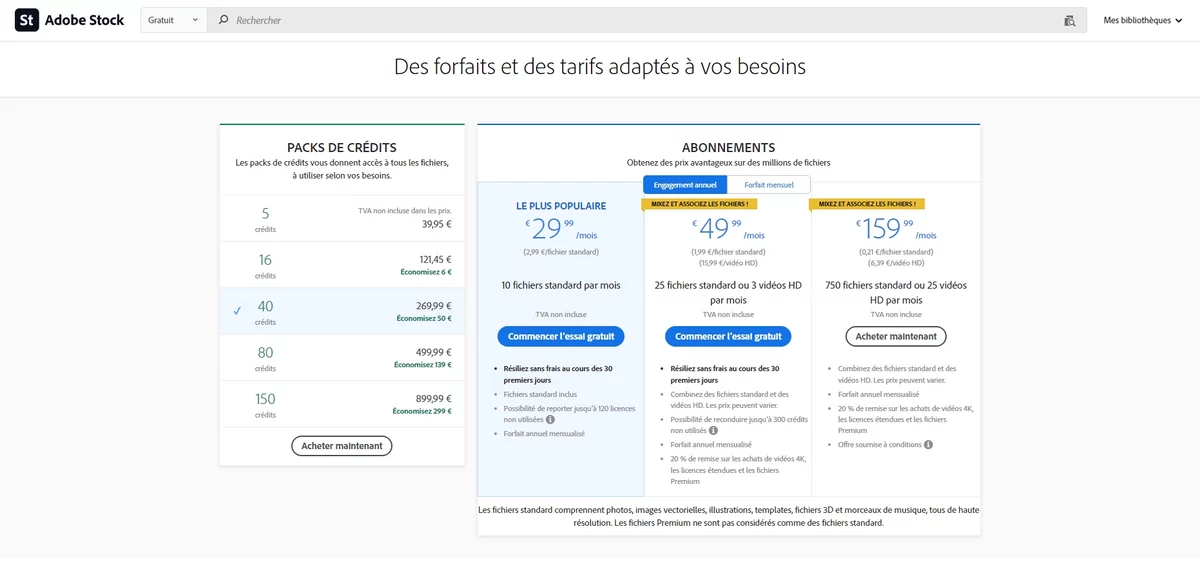1200x578 pixels.
Task: Click the 499,99 € price
Action: tap(433, 352)
